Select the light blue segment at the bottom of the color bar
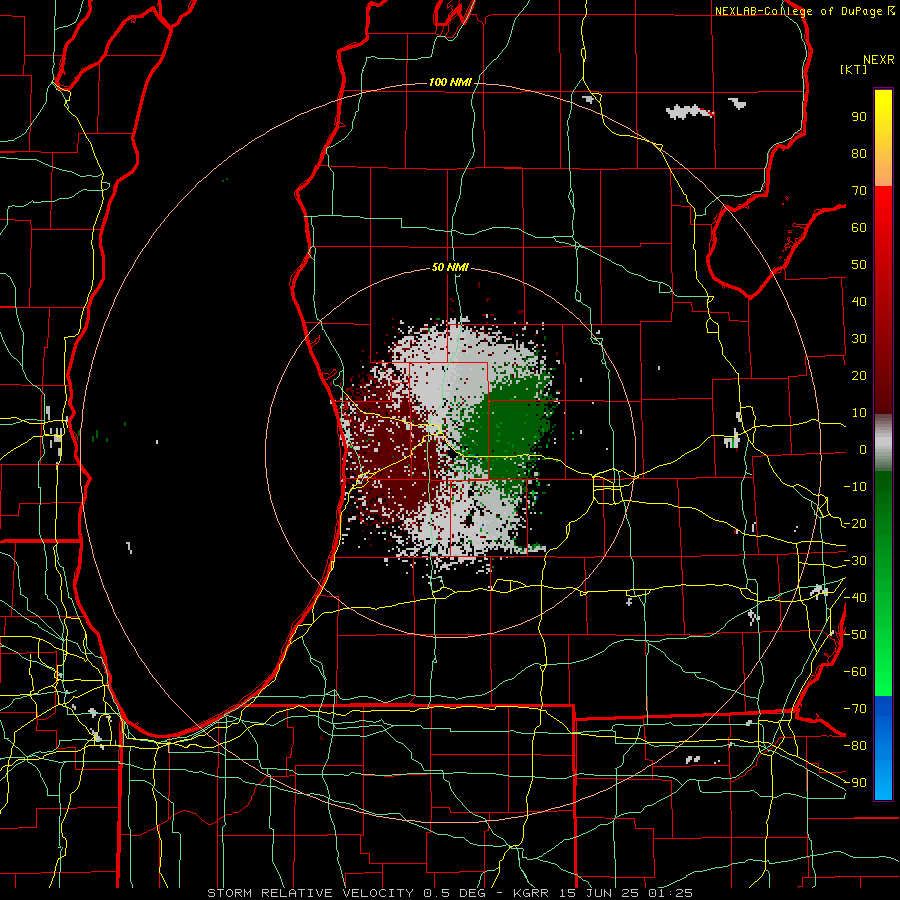The image size is (900, 900). [x=883, y=781]
